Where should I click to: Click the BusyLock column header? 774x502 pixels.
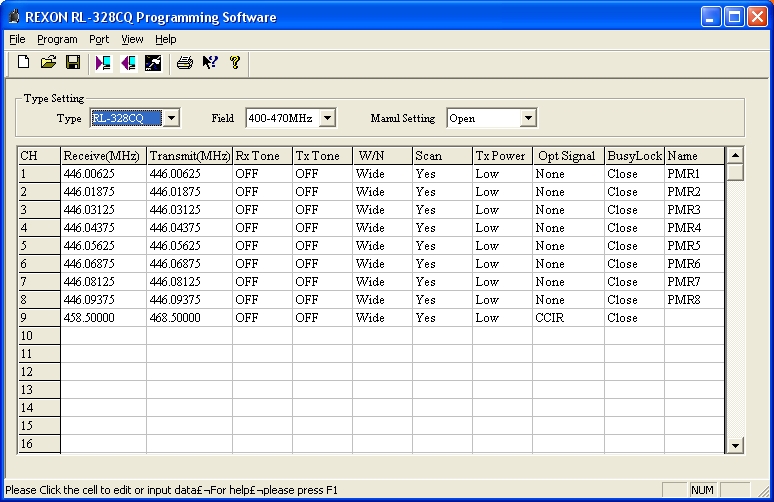click(634, 155)
